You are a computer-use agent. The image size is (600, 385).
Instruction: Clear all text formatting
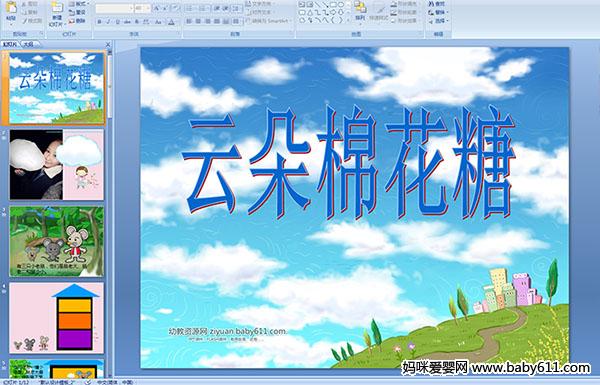click(175, 8)
